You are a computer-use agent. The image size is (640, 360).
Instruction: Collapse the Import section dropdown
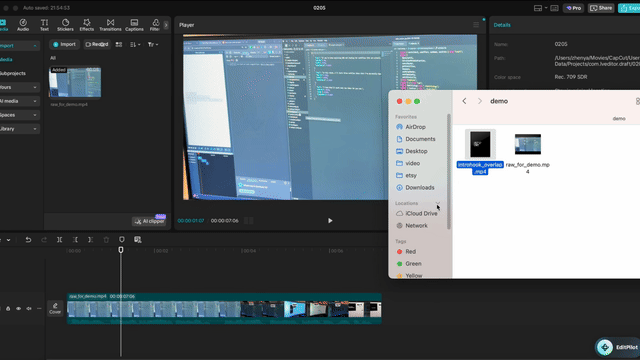pyautogui.click(x=35, y=46)
